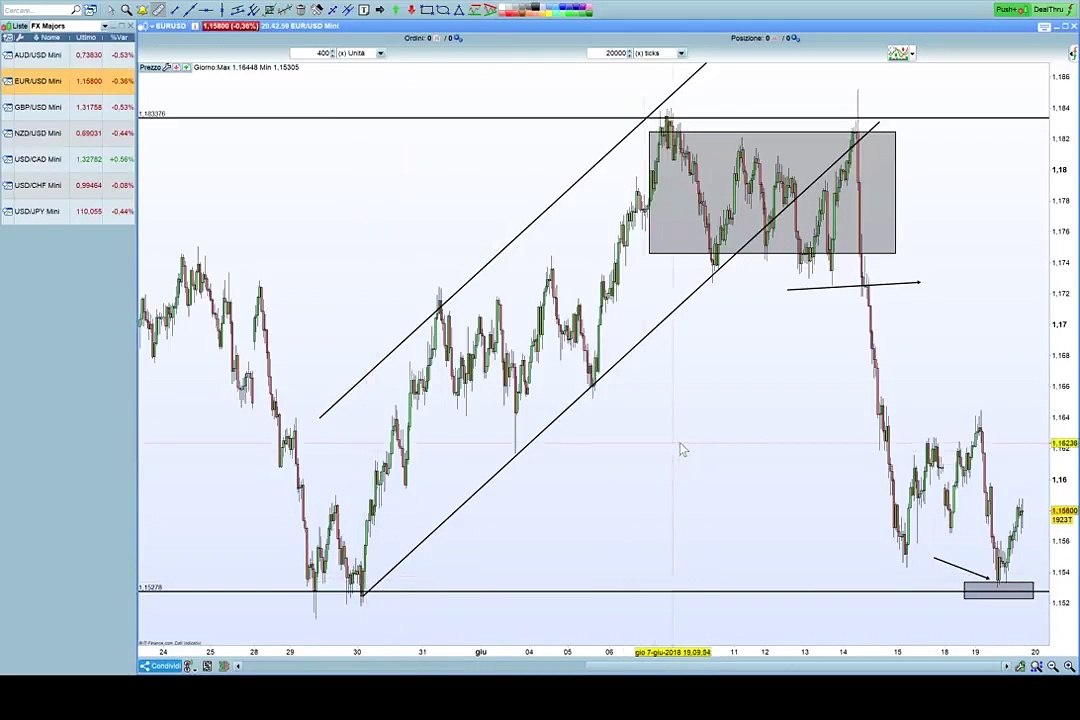Image resolution: width=1080 pixels, height=720 pixels.
Task: Select USD/JPY Mini row
Action: (68, 212)
